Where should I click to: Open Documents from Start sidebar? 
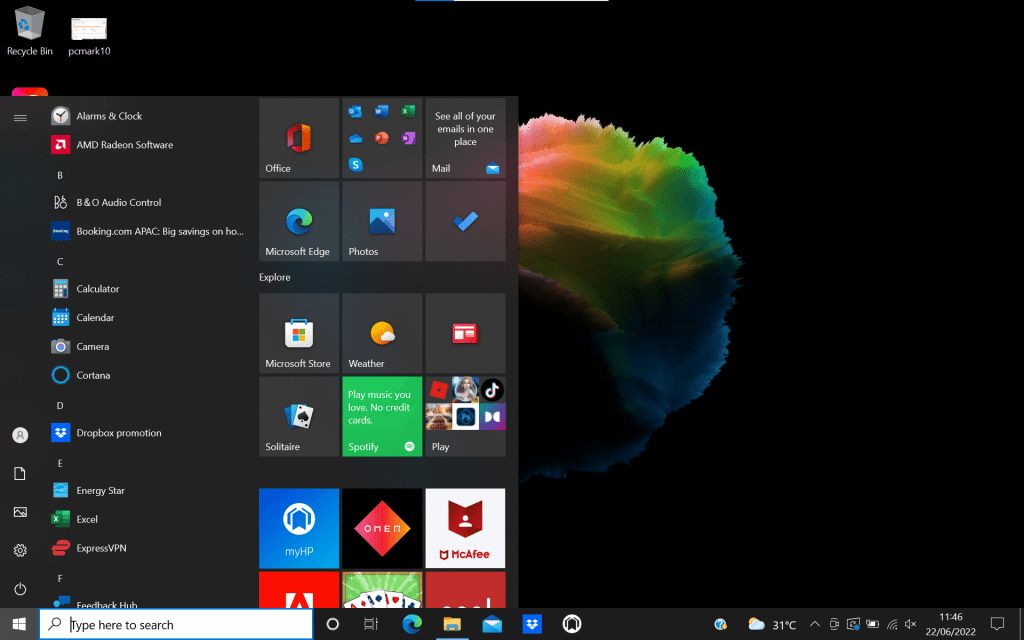tap(20, 473)
